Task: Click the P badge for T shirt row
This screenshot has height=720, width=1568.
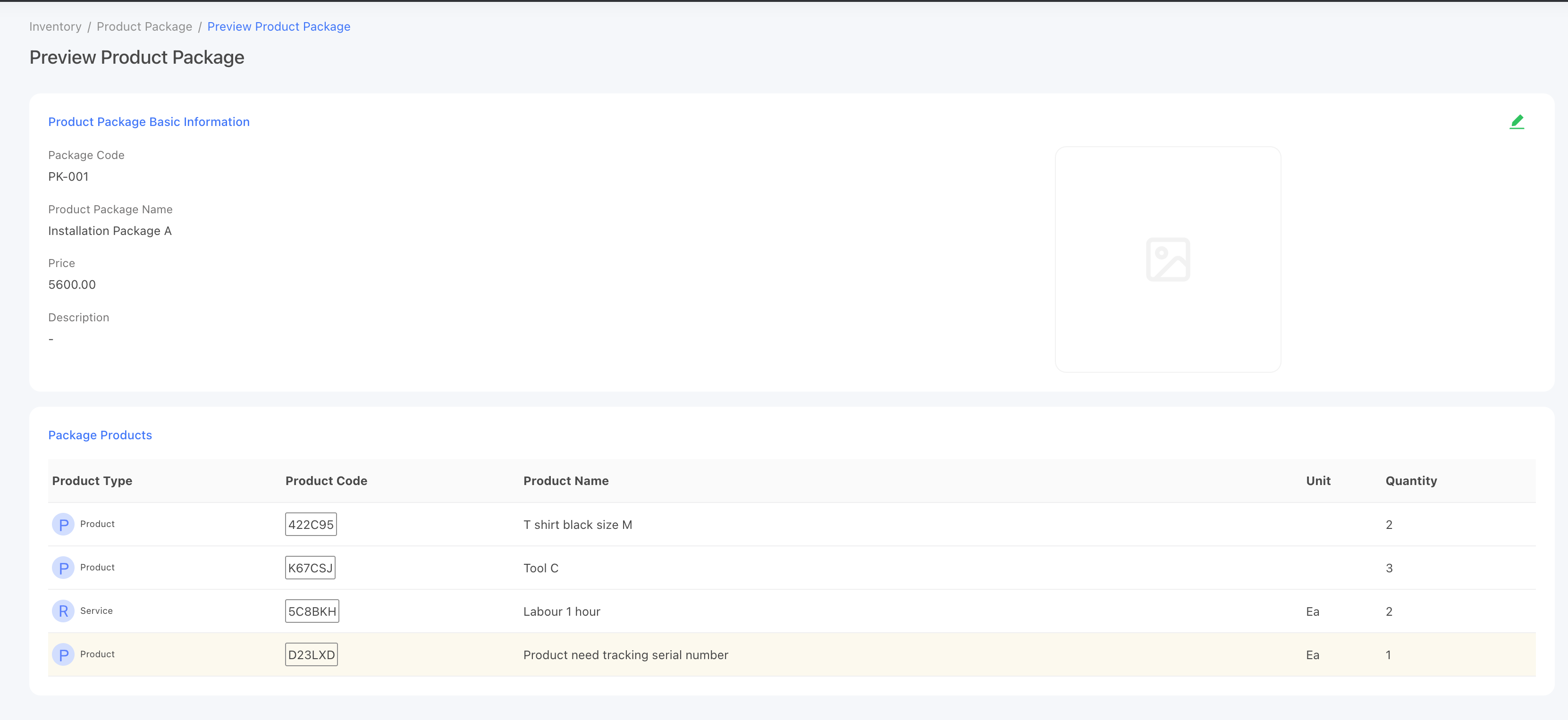Action: pos(63,524)
